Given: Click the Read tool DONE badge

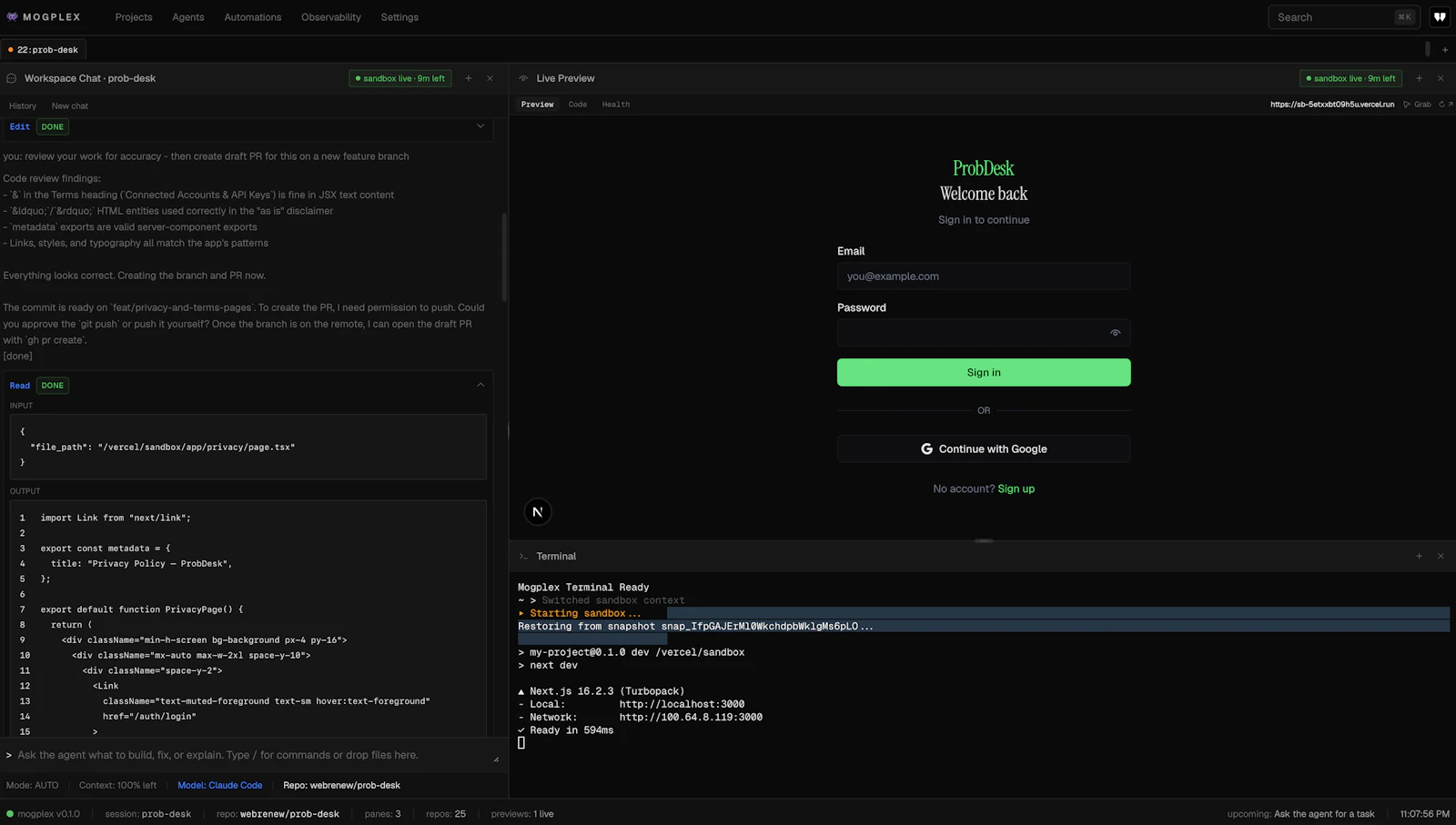Looking at the screenshot, I should click(x=53, y=386).
